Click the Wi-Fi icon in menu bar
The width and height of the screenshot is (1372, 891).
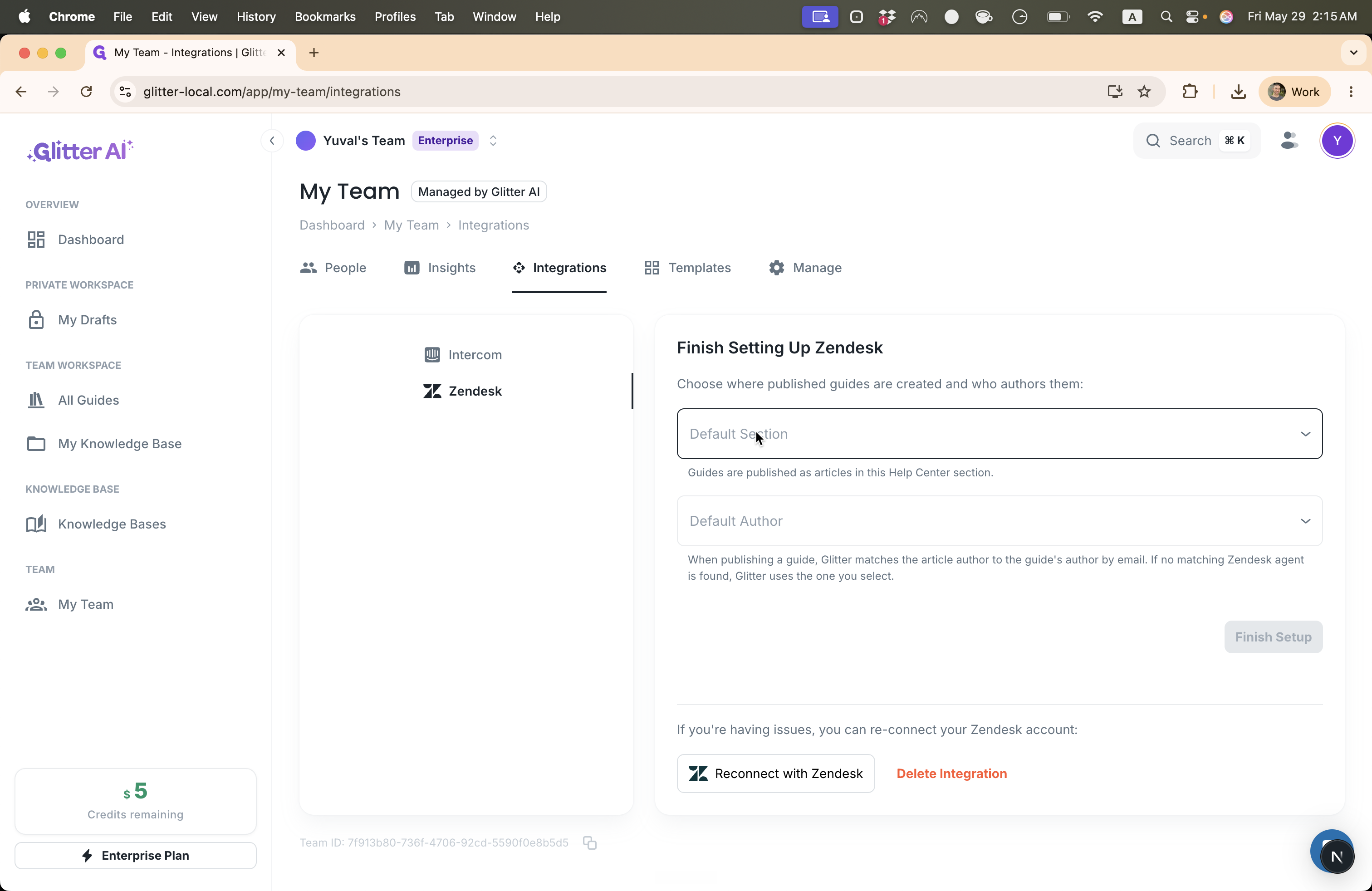coord(1094,17)
